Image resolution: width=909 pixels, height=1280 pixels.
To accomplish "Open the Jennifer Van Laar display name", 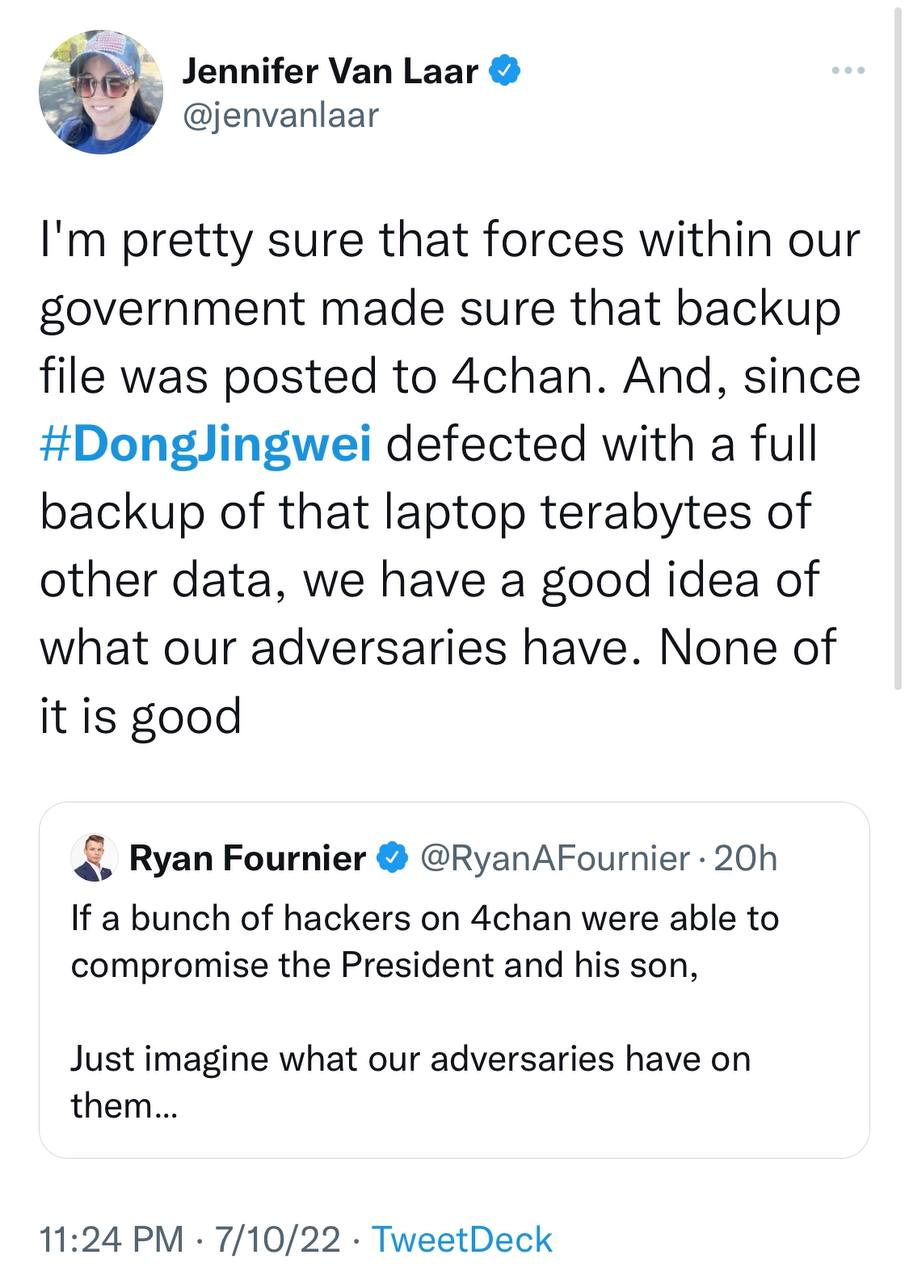I will pos(330,72).
